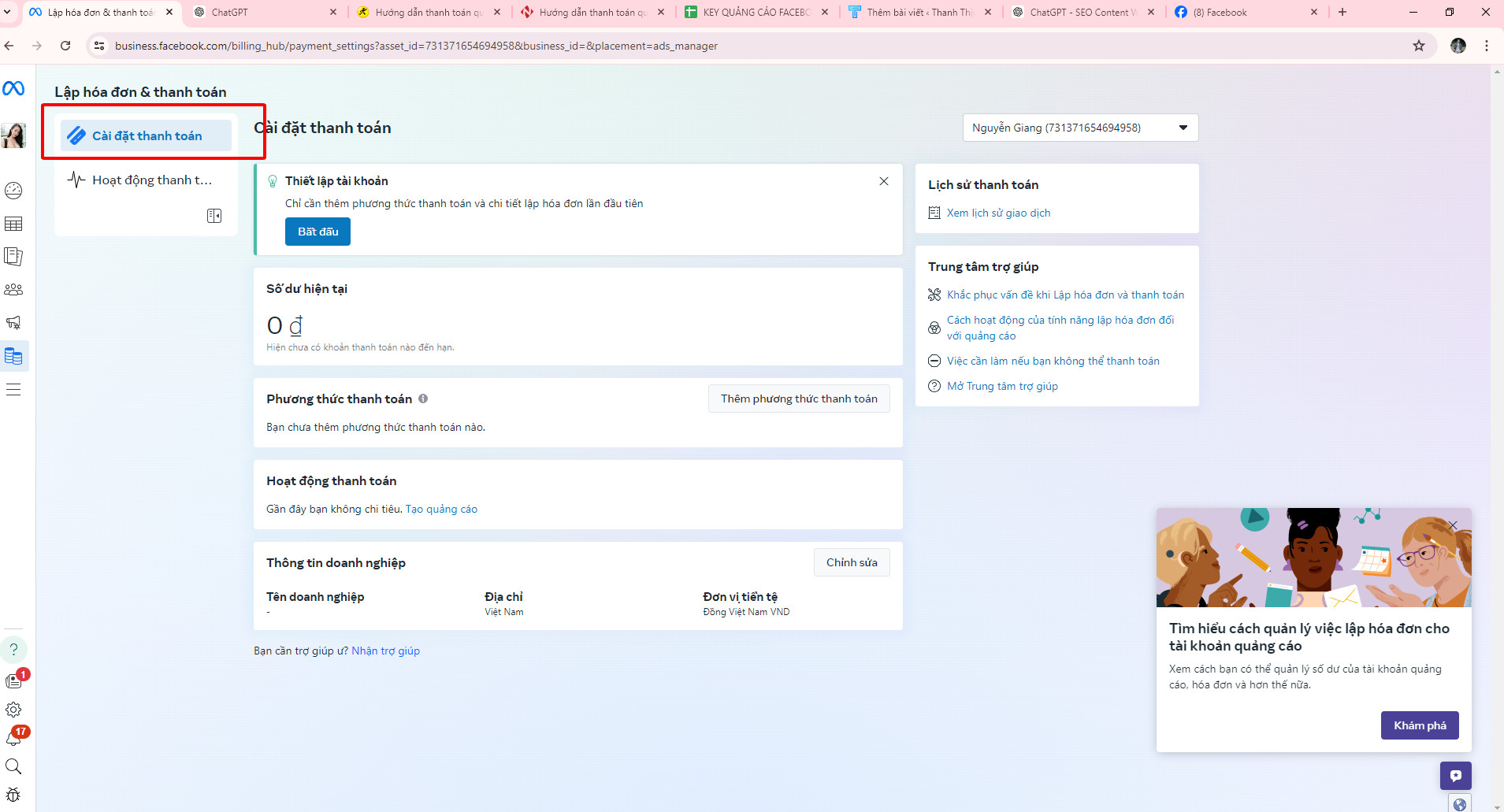This screenshot has height=812, width=1504.
Task: Click the bug report icon
Action: click(13, 795)
